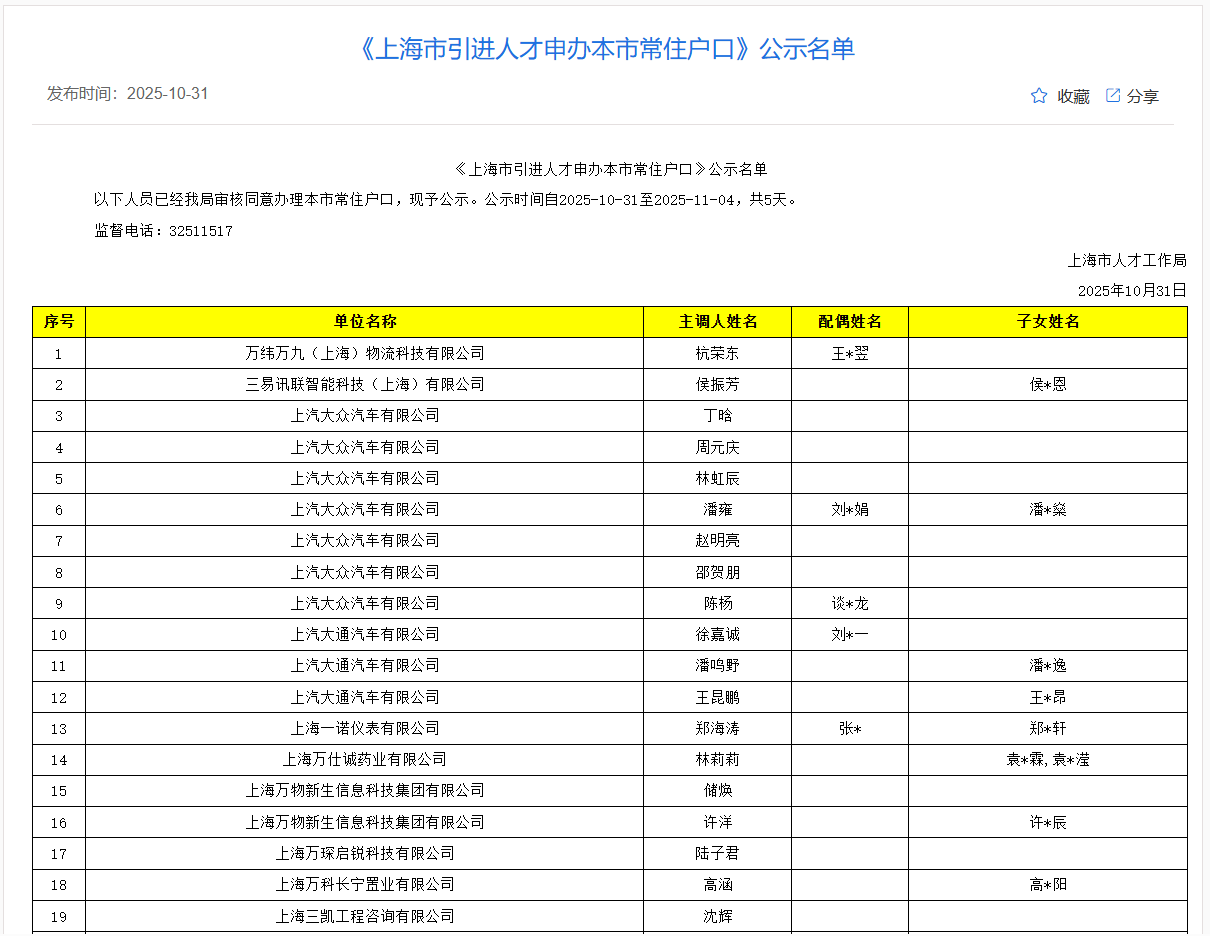Click the 上海万仕诚药业有限公司 cell
1210x936 pixels.
click(x=365, y=760)
